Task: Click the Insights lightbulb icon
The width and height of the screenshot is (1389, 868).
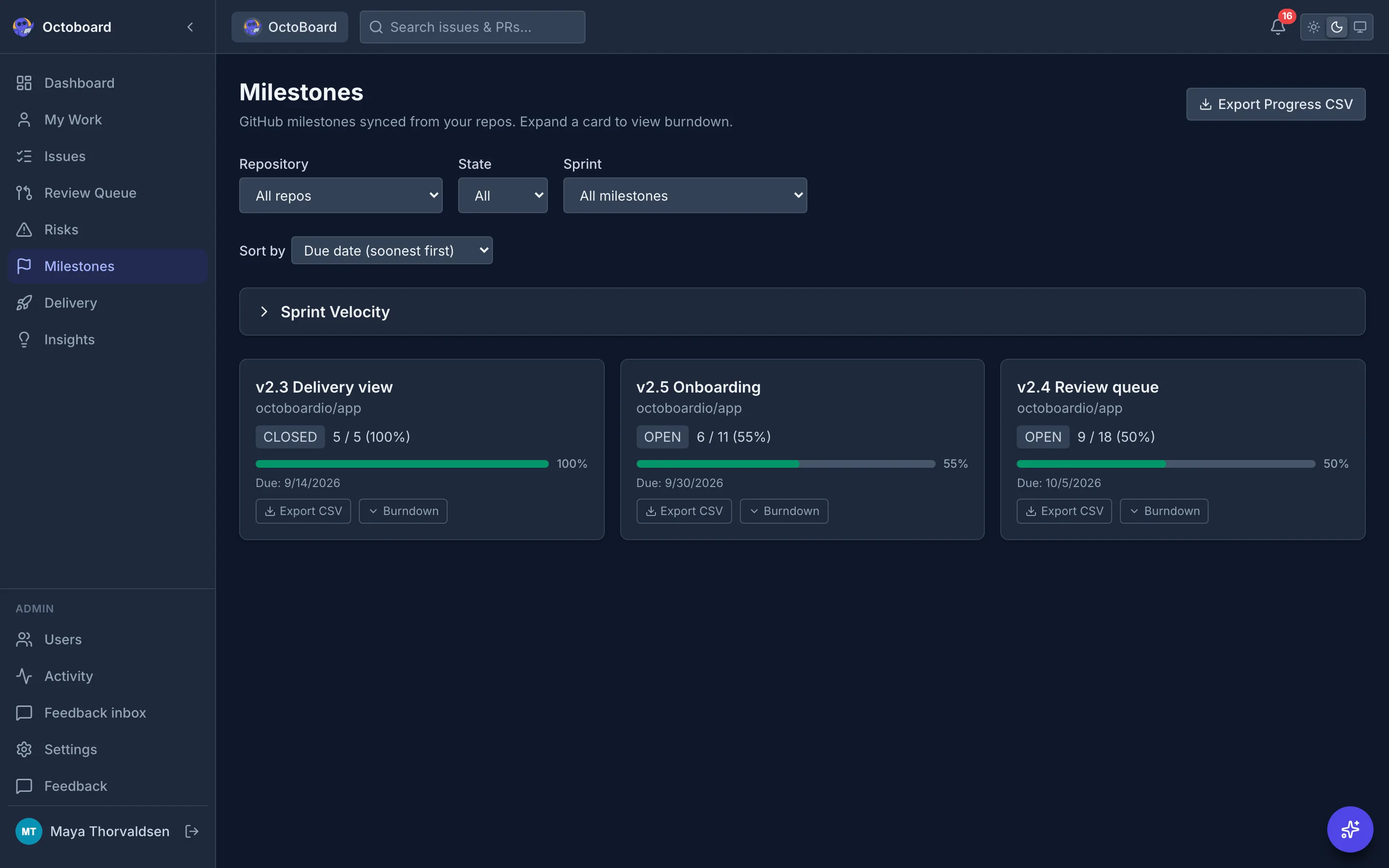Action: click(24, 339)
